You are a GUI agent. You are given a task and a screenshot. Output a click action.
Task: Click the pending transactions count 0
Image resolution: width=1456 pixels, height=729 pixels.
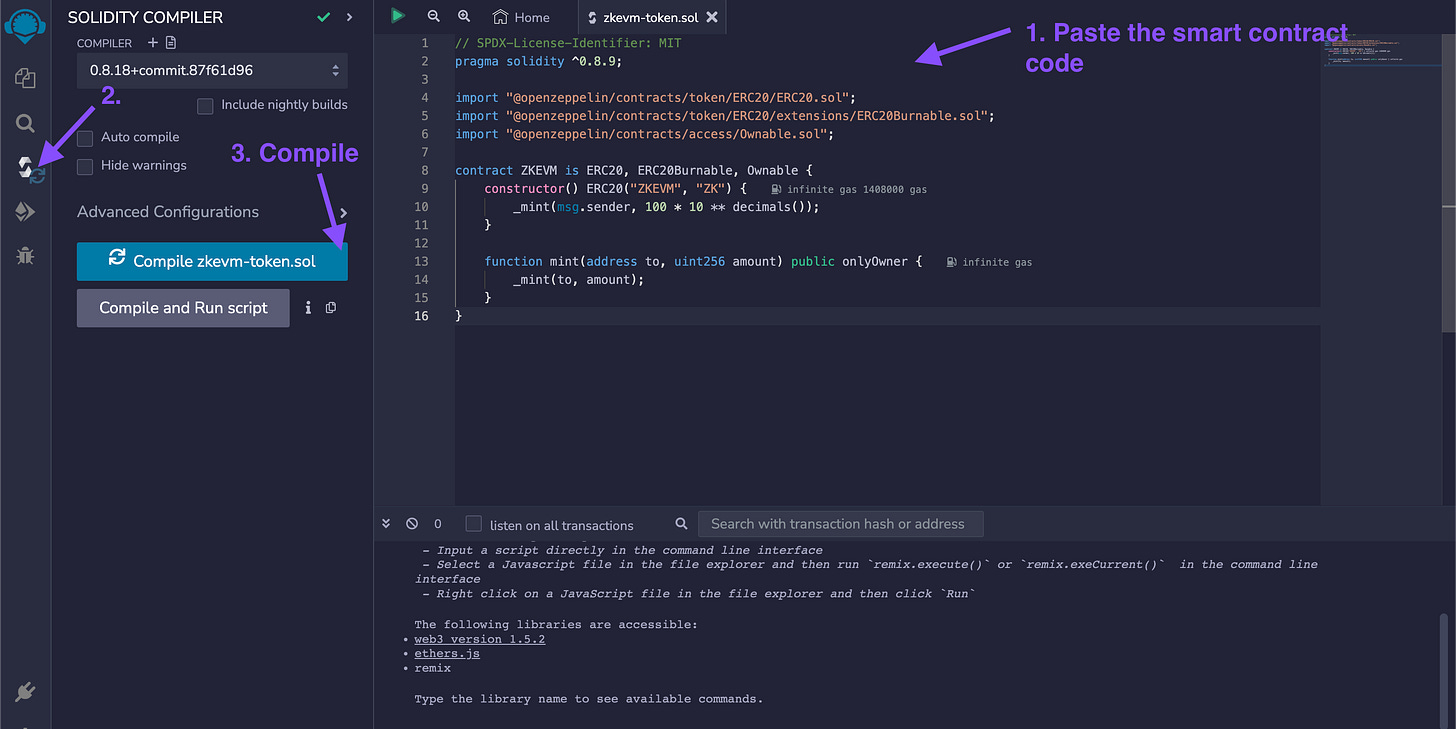(x=437, y=524)
